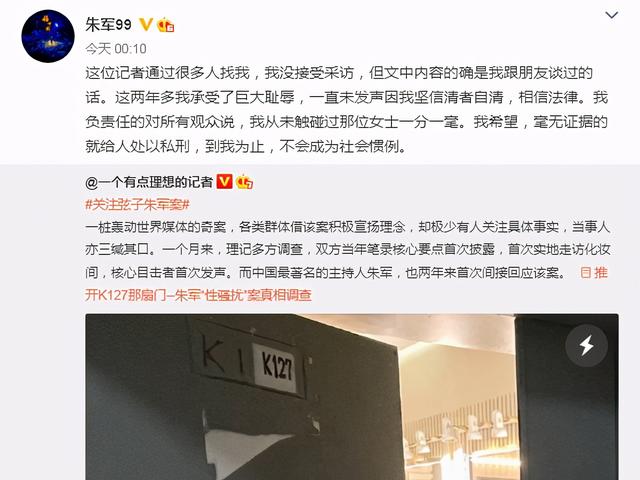Expand the post options chevron menu

pyautogui.click(x=611, y=16)
